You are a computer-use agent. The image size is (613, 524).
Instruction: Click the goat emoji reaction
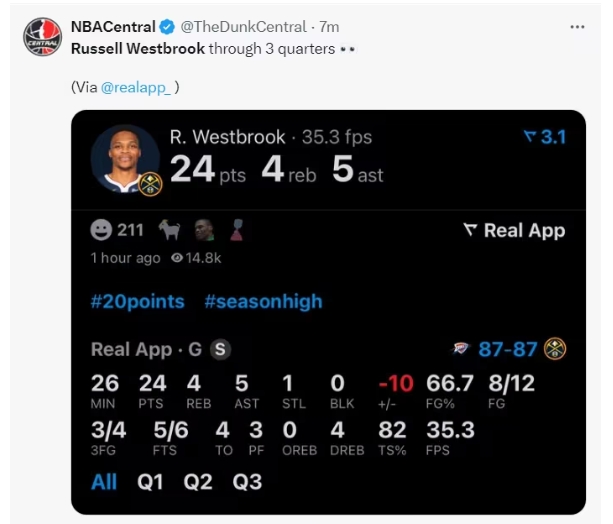click(169, 230)
